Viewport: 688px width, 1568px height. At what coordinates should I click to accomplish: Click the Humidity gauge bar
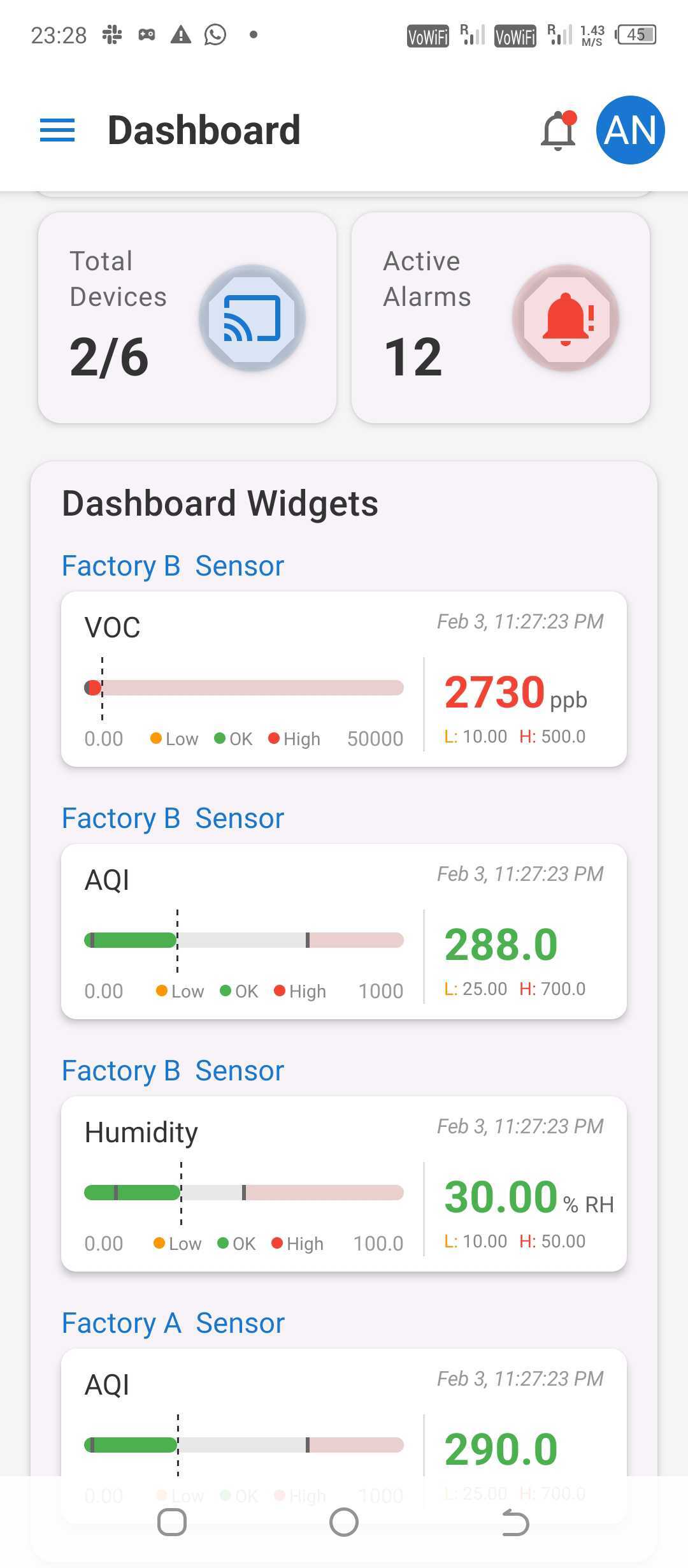click(244, 1193)
